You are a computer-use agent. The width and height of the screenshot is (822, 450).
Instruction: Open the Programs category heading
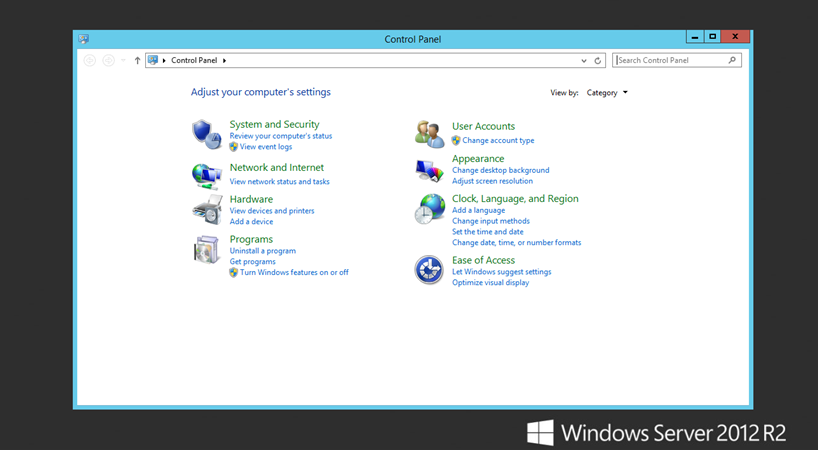coord(251,239)
